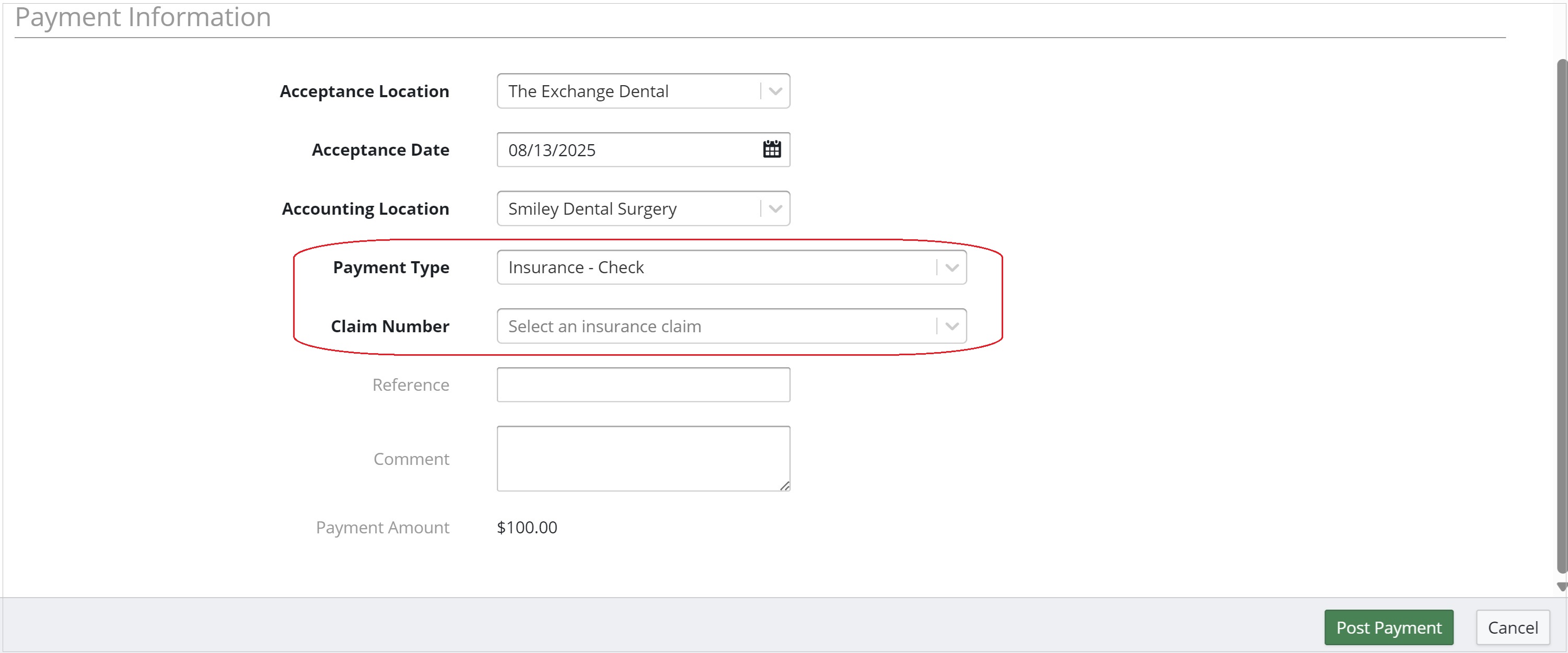Click the $100.00 payment amount value
Screen dimensions: 1568x653
tap(527, 527)
